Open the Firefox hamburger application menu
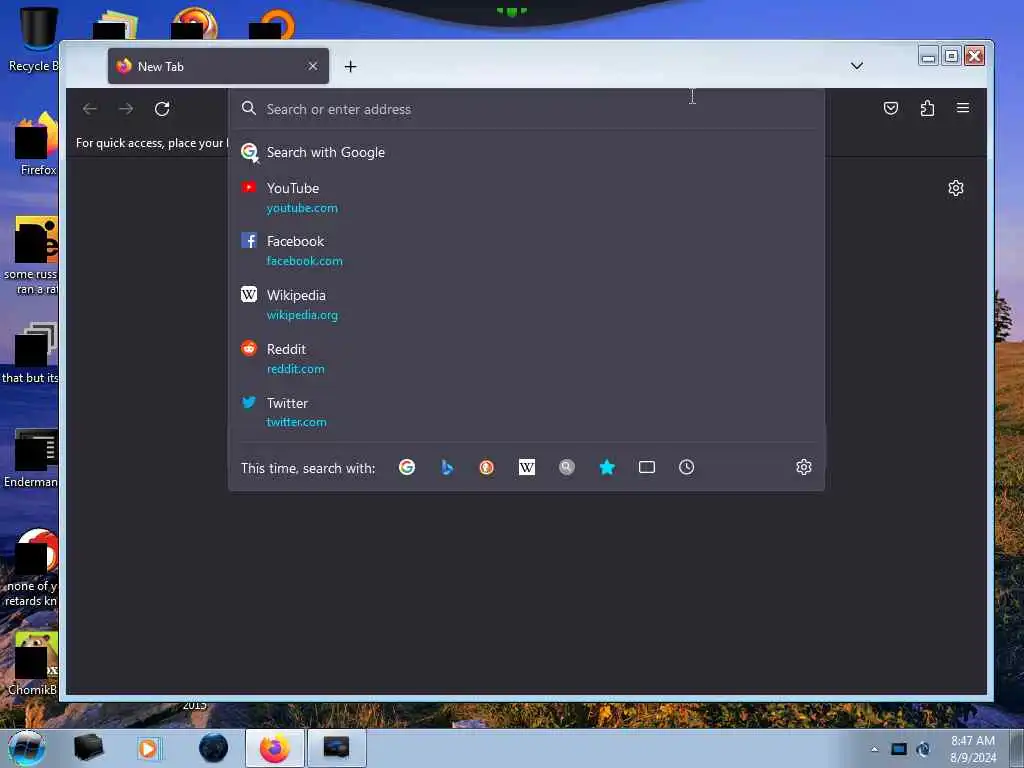The height and width of the screenshot is (768, 1024). click(x=963, y=108)
